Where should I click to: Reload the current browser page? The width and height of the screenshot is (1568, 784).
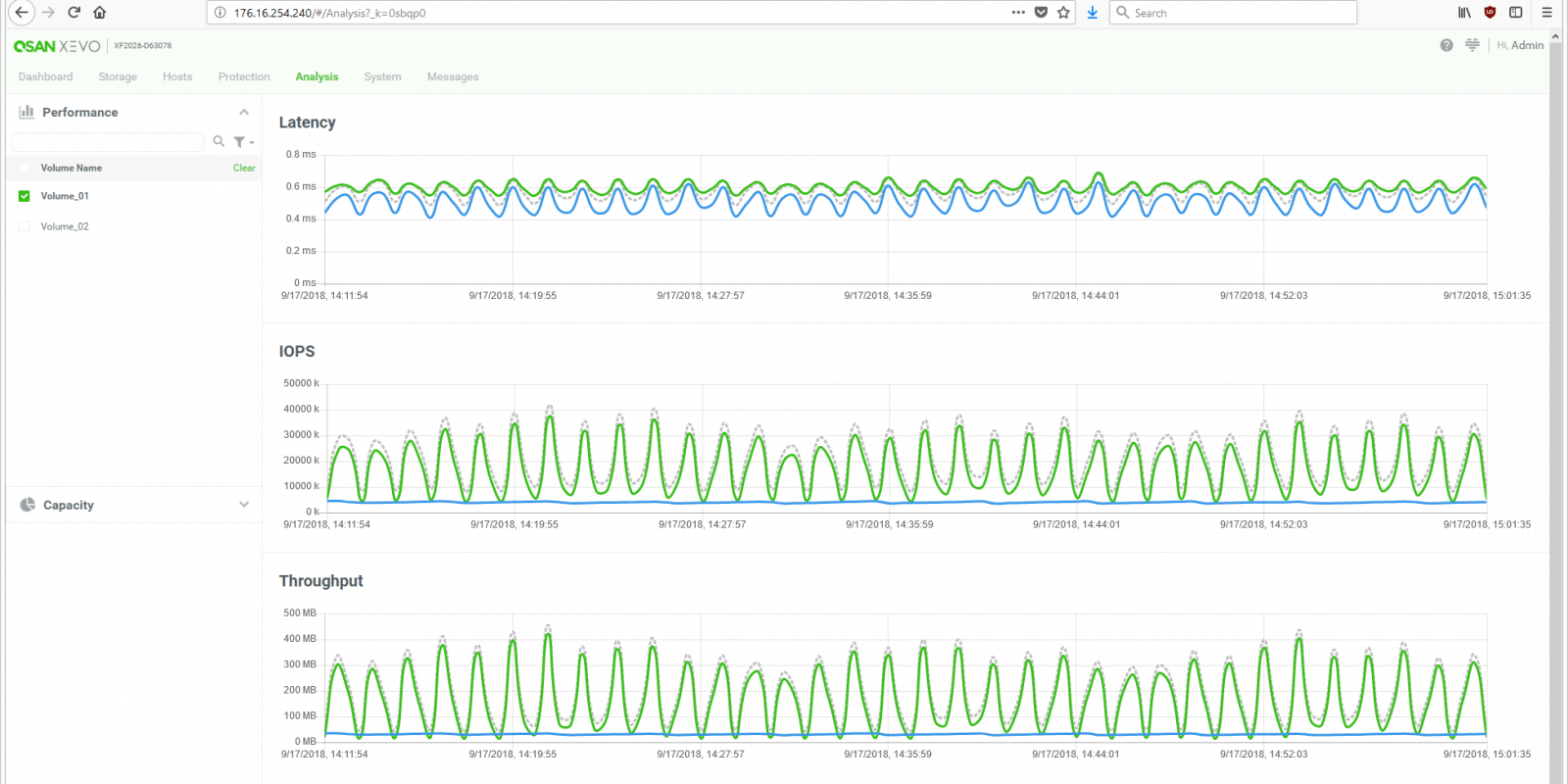pos(73,13)
